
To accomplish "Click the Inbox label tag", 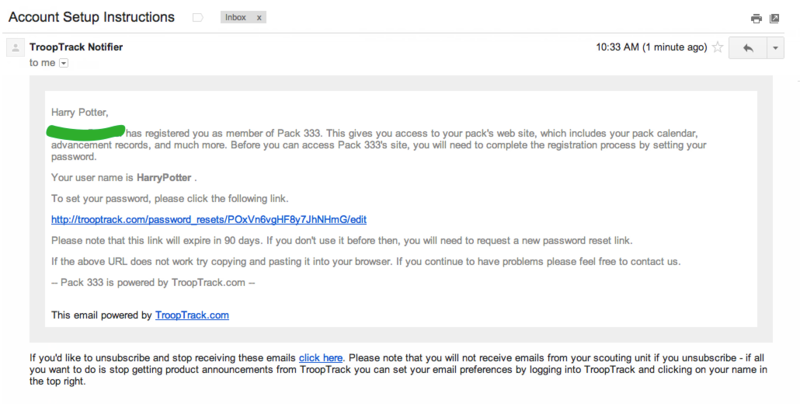I will tap(236, 17).
